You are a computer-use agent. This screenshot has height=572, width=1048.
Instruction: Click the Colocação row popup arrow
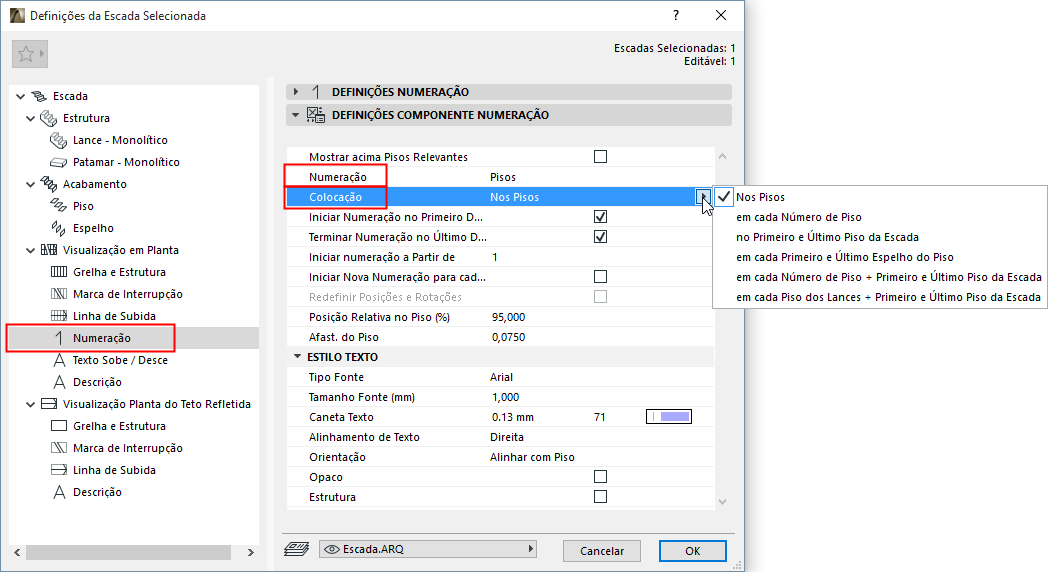pos(702,196)
